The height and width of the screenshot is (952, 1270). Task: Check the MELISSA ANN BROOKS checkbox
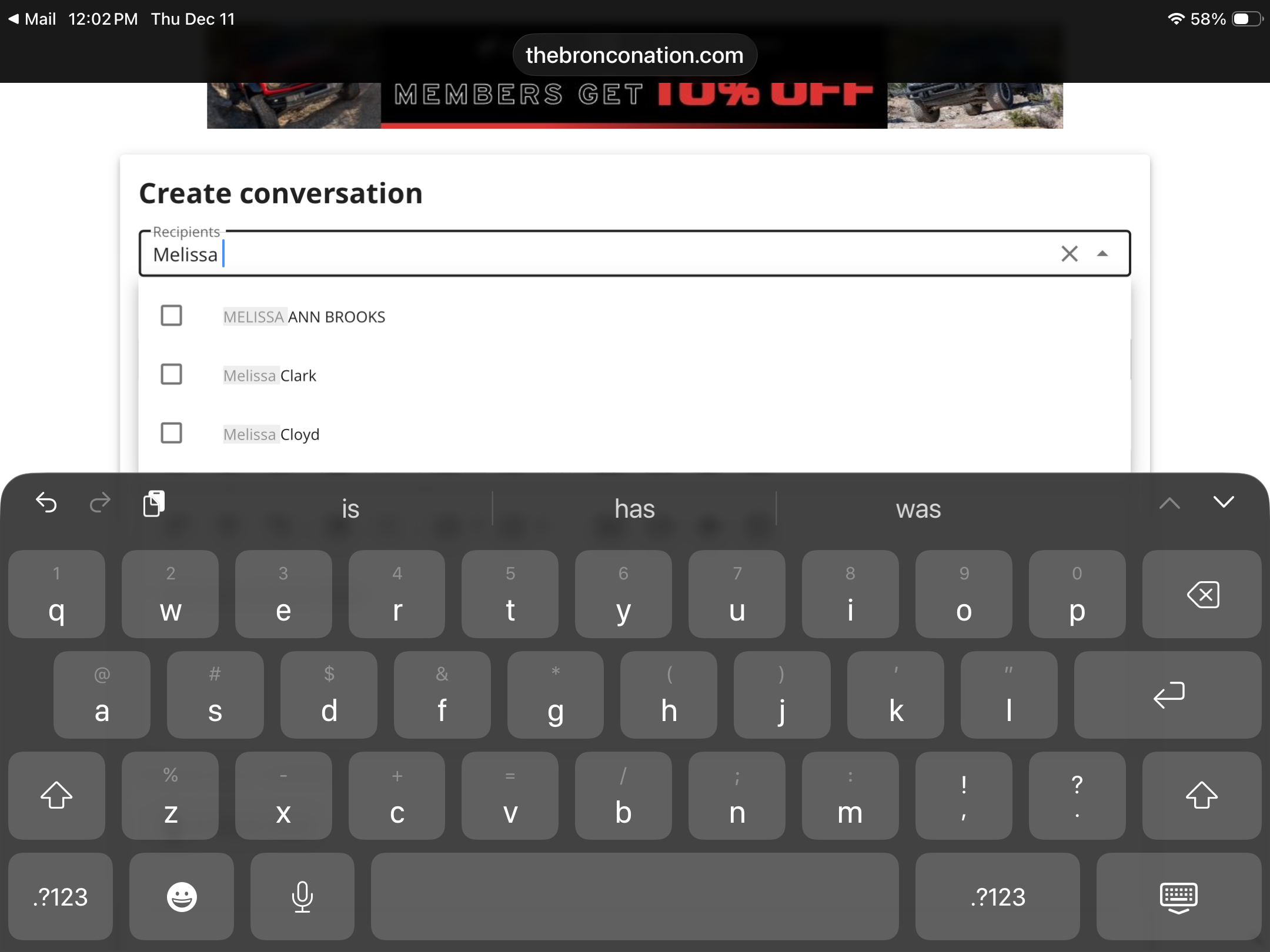pyautogui.click(x=171, y=316)
